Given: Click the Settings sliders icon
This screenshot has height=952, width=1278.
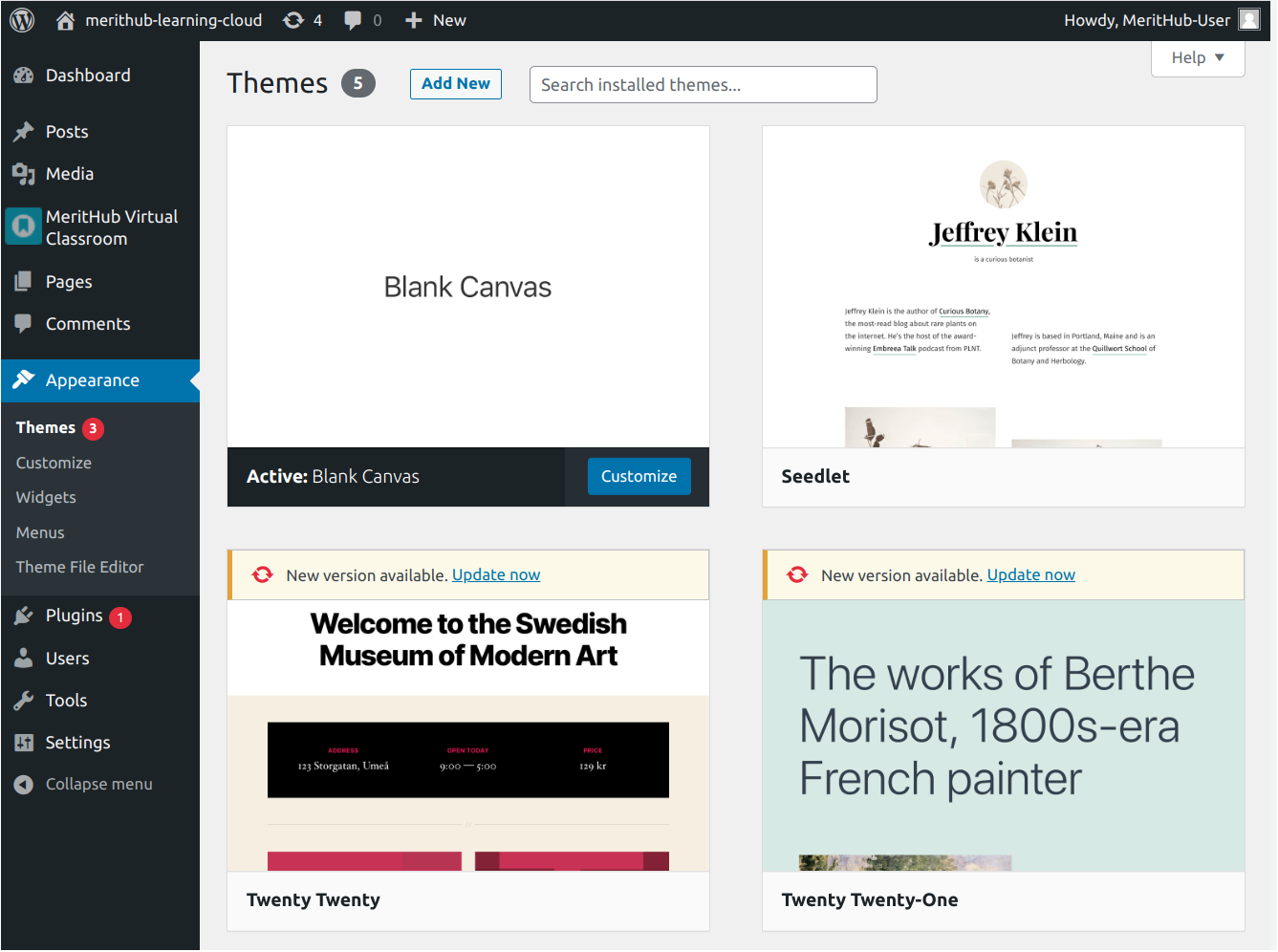Looking at the screenshot, I should [x=24, y=743].
